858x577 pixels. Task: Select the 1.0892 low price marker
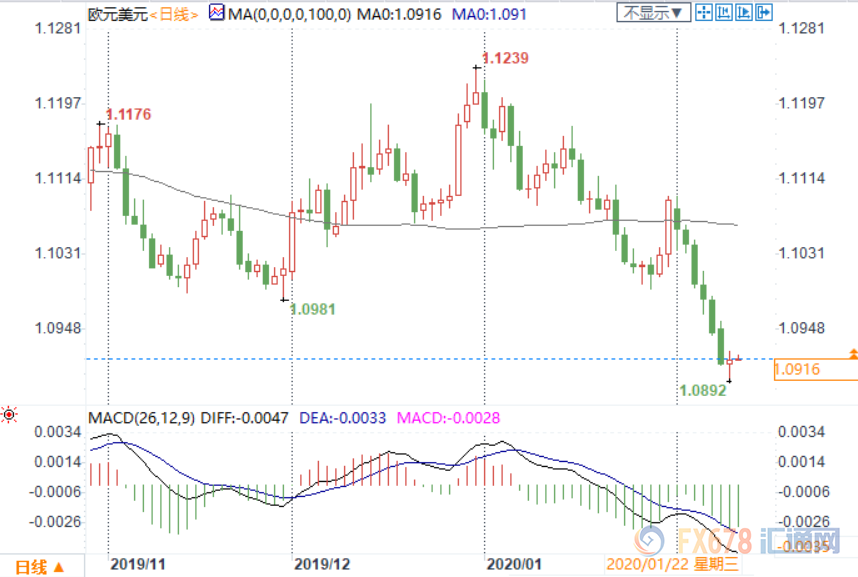(x=701, y=391)
